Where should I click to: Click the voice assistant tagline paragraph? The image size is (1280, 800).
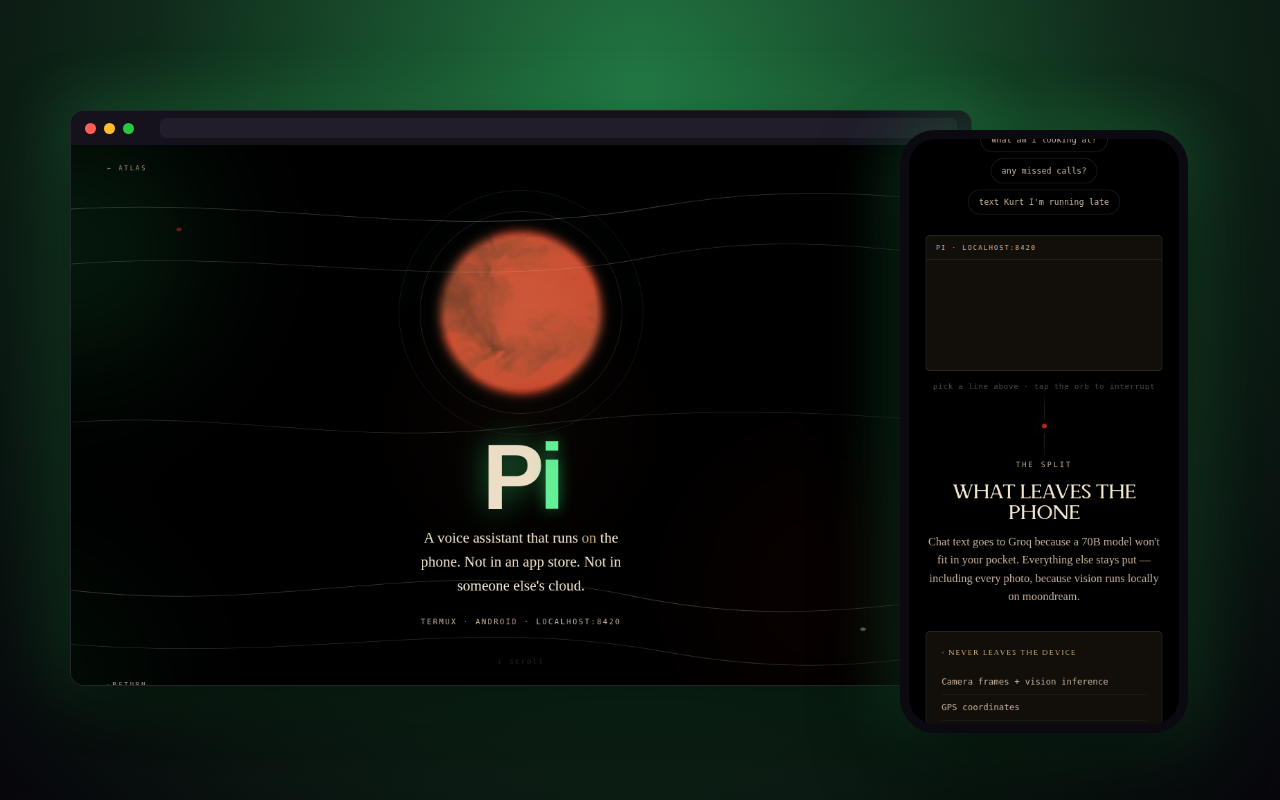(x=521, y=561)
